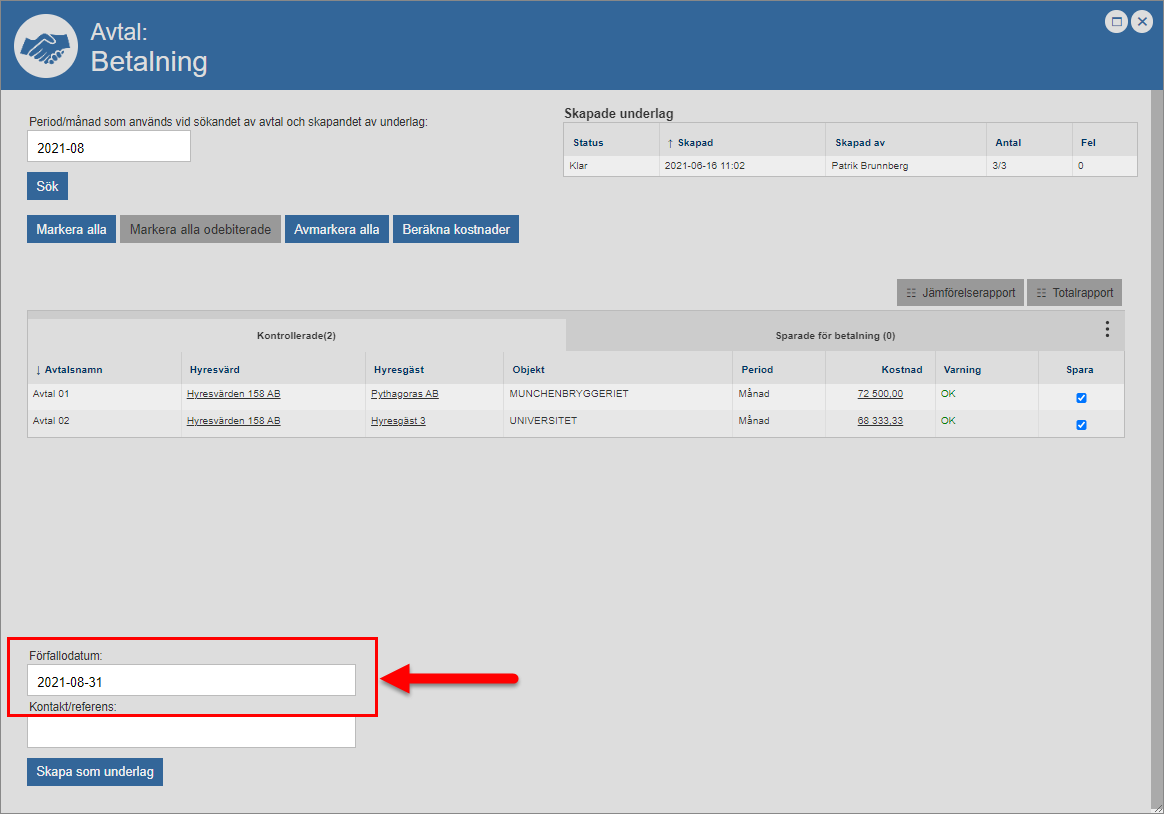Image resolution: width=1164 pixels, height=814 pixels.
Task: Open the Jämförelserapport report
Action: [959, 293]
